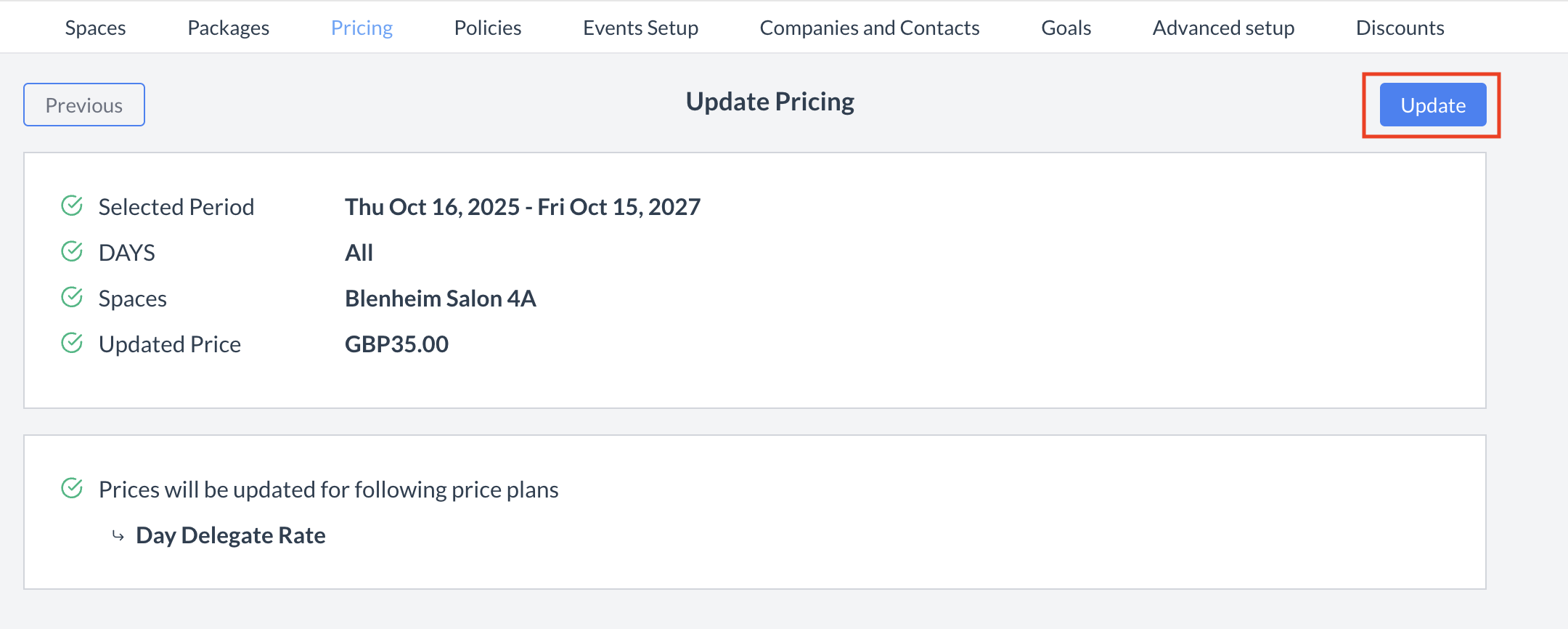Switch to the Goals tab
Screen dimensions: 1568x629
point(1066,28)
